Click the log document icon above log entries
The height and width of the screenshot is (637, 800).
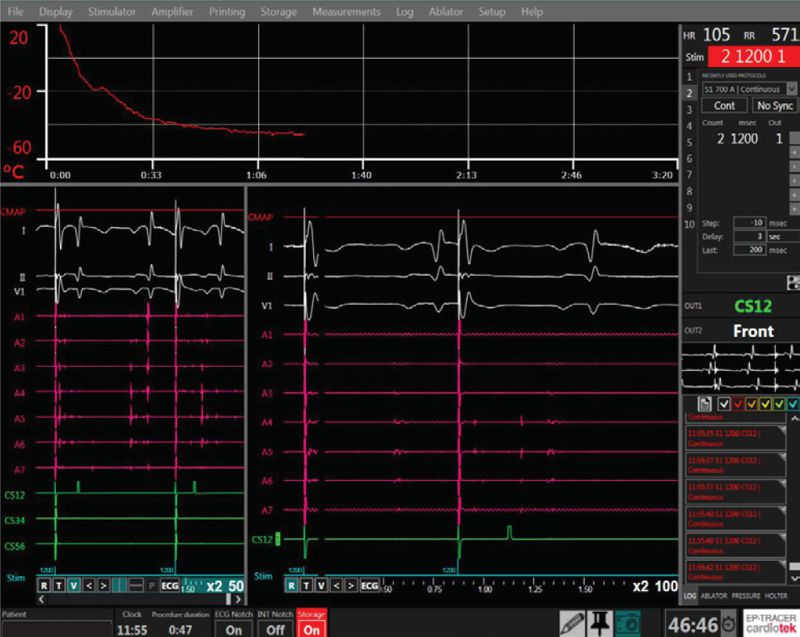tap(705, 404)
